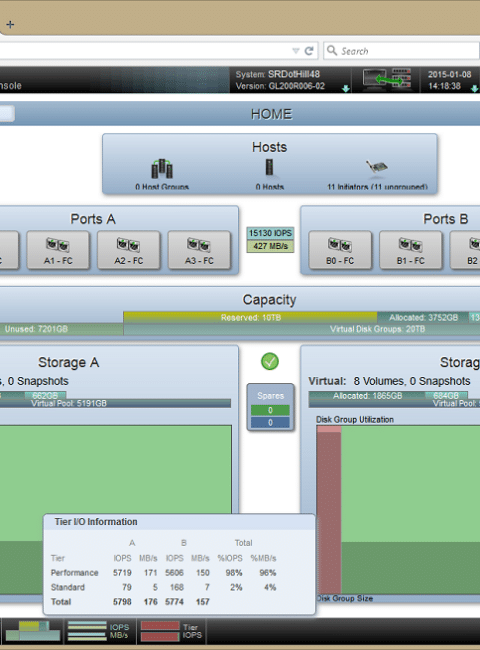
Task: Select port B0 - FC
Action: pyautogui.click(x=340, y=250)
